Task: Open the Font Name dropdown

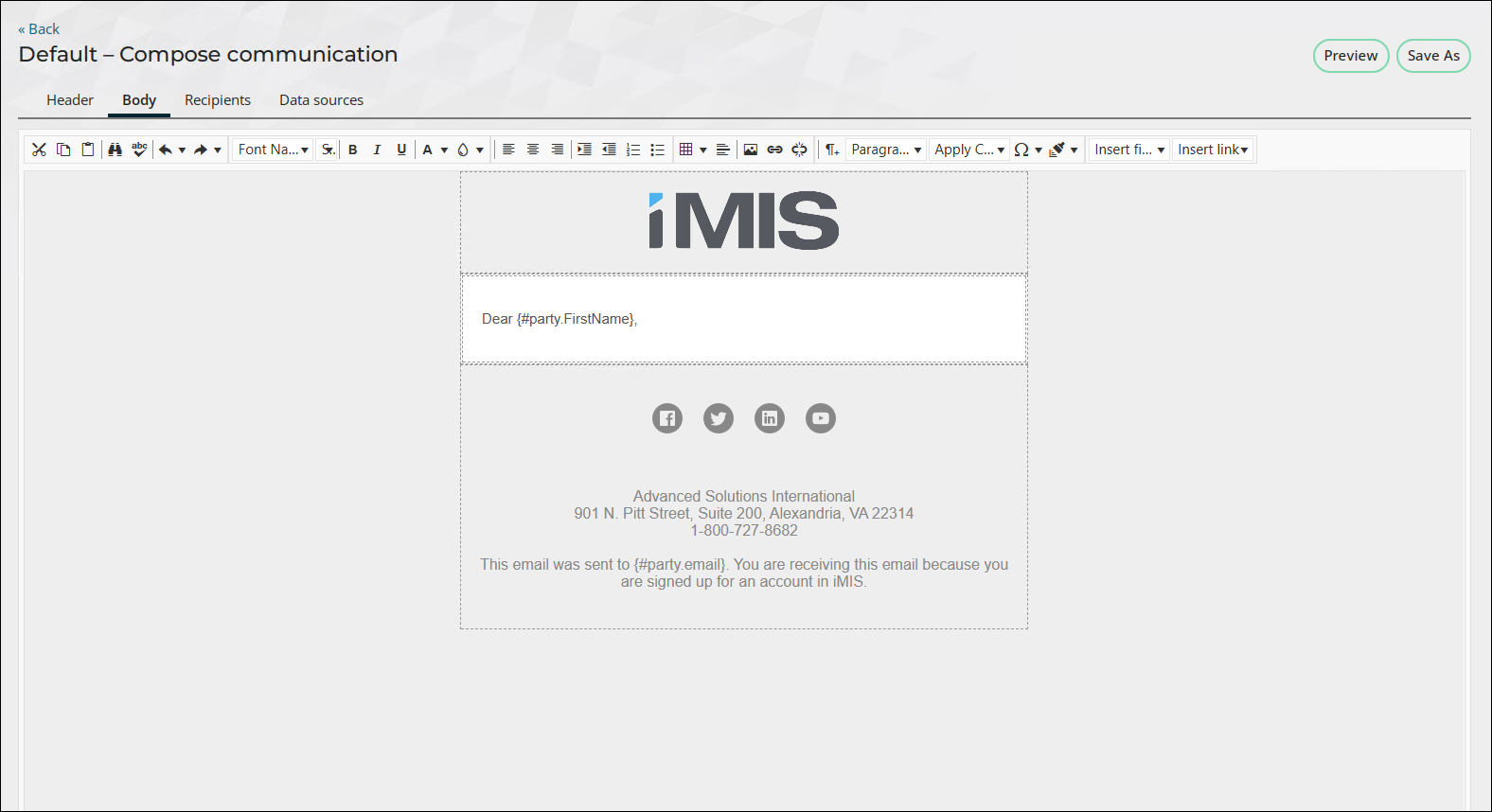Action: point(273,150)
